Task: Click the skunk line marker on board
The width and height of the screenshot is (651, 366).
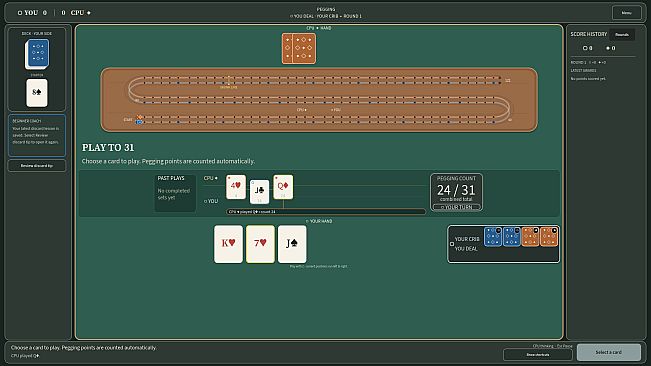Action: [x=228, y=82]
